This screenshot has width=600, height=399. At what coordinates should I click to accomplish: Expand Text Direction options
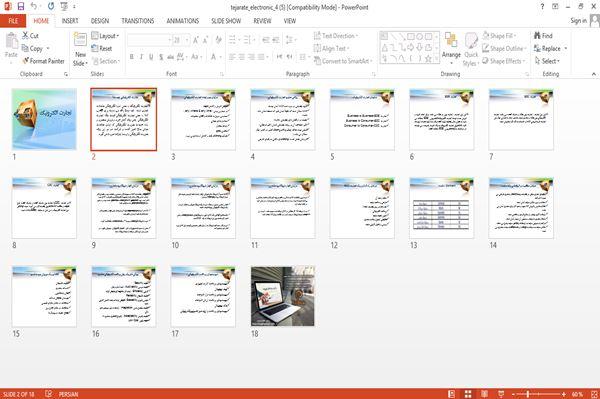pyautogui.click(x=336, y=36)
